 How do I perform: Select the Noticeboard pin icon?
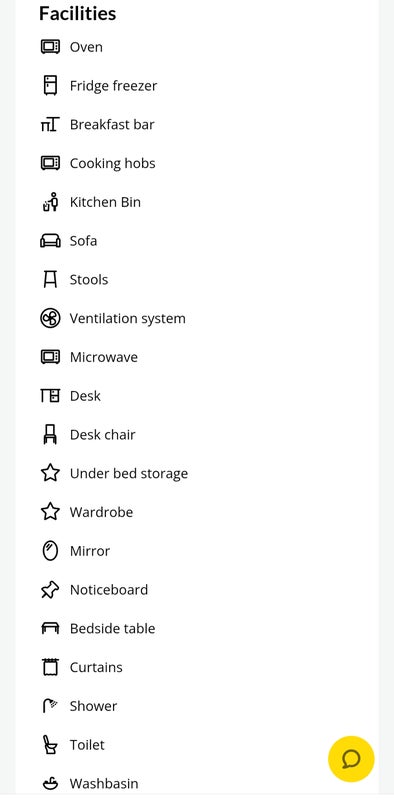[x=50, y=590]
